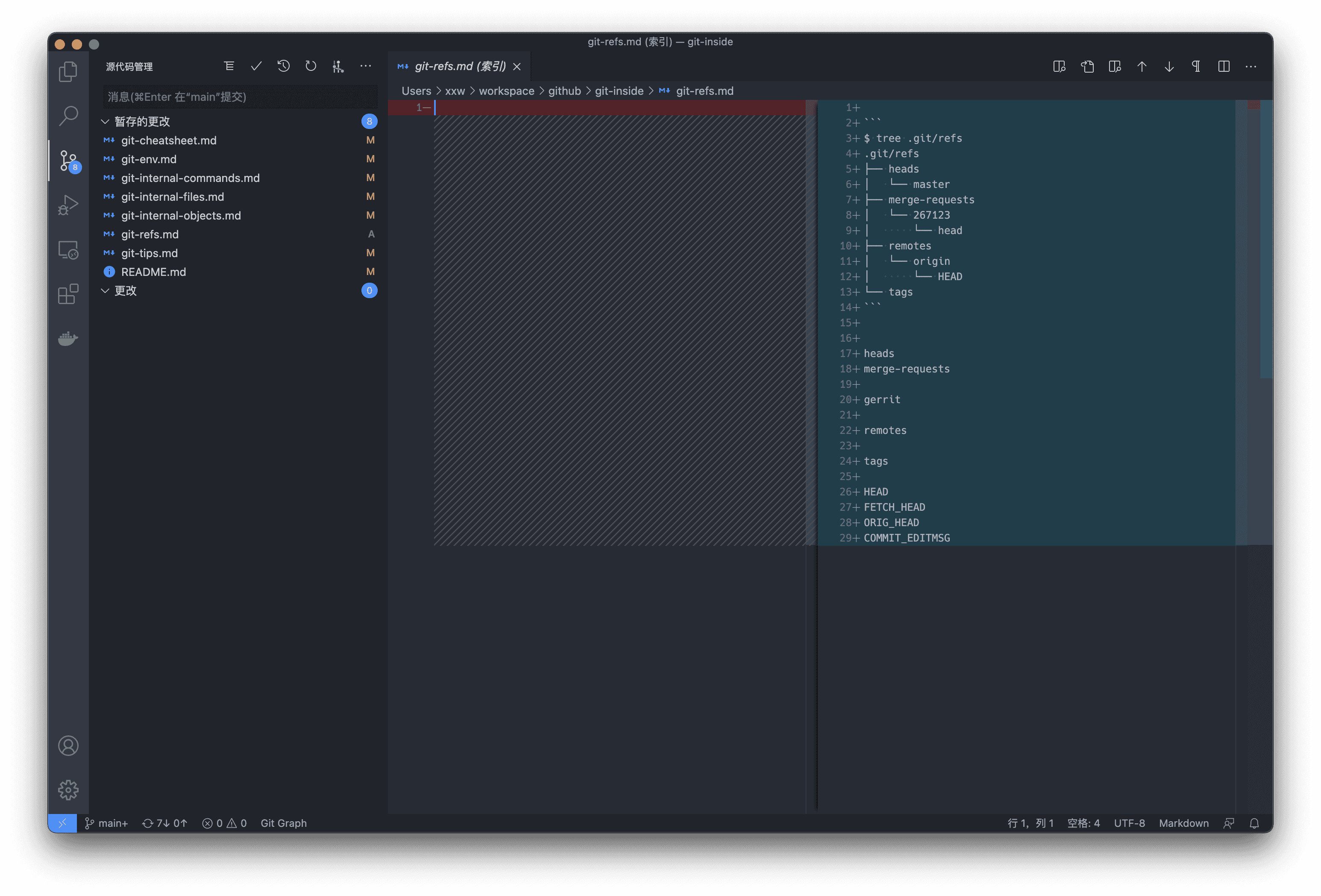
Task: Click git-inside in the breadcrumb
Action: 619,91
